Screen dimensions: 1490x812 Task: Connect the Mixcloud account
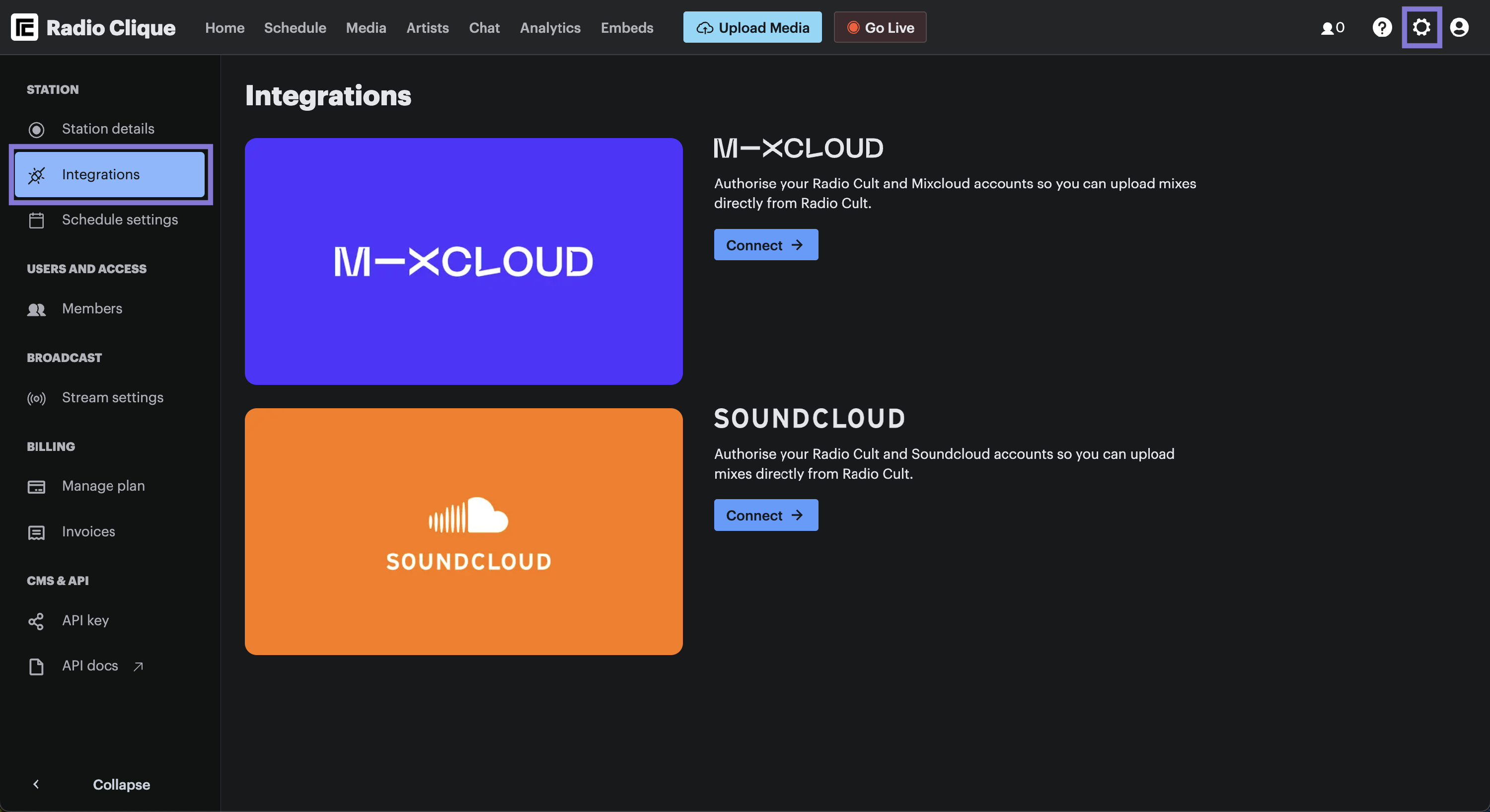click(x=766, y=245)
